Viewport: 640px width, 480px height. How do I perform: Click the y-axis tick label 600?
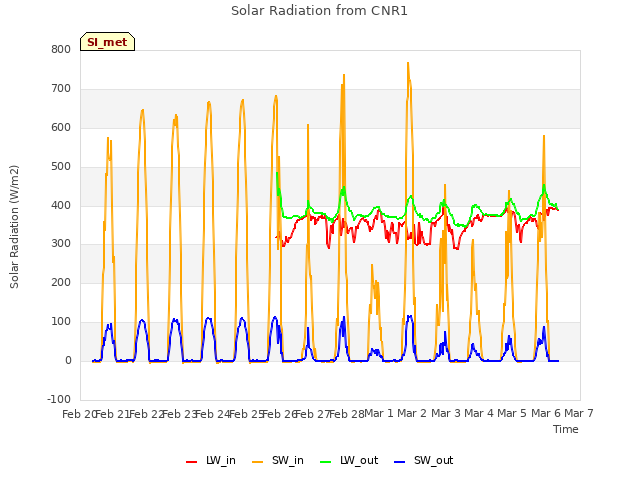(x=61, y=127)
